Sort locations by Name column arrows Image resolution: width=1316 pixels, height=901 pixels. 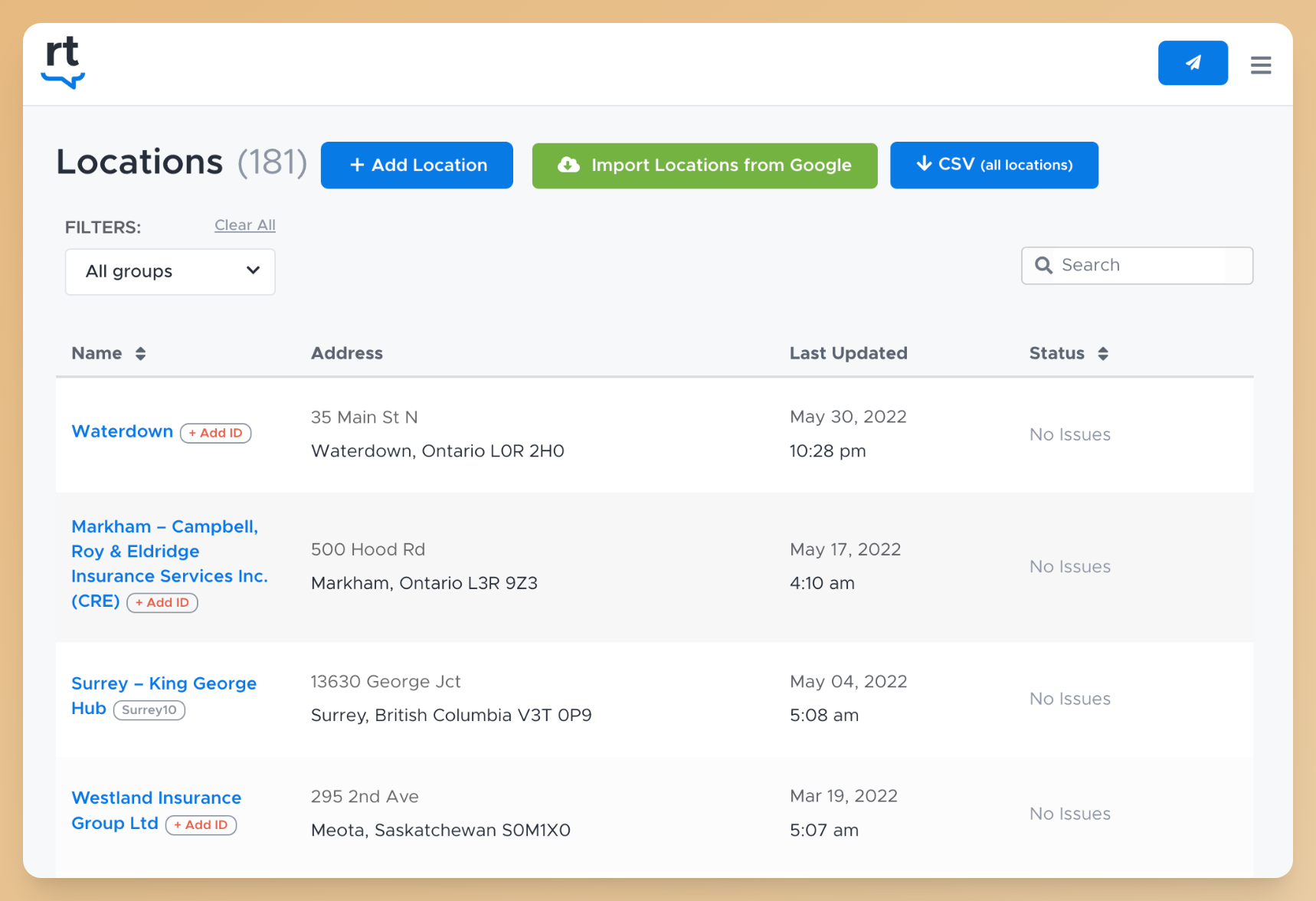click(140, 353)
